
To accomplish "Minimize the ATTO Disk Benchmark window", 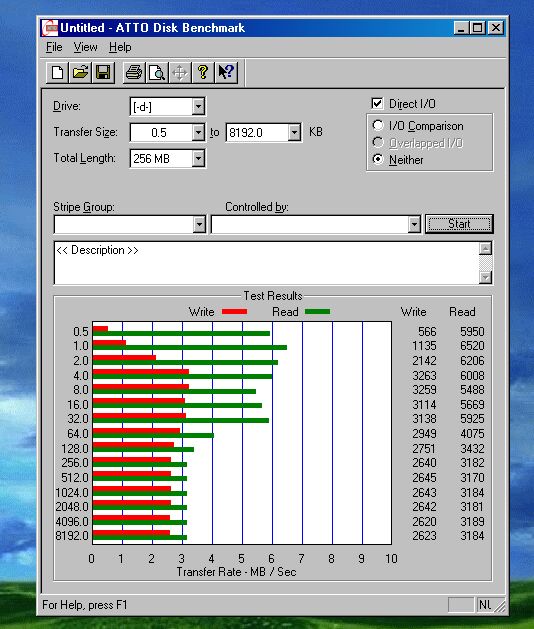I will click(461, 28).
